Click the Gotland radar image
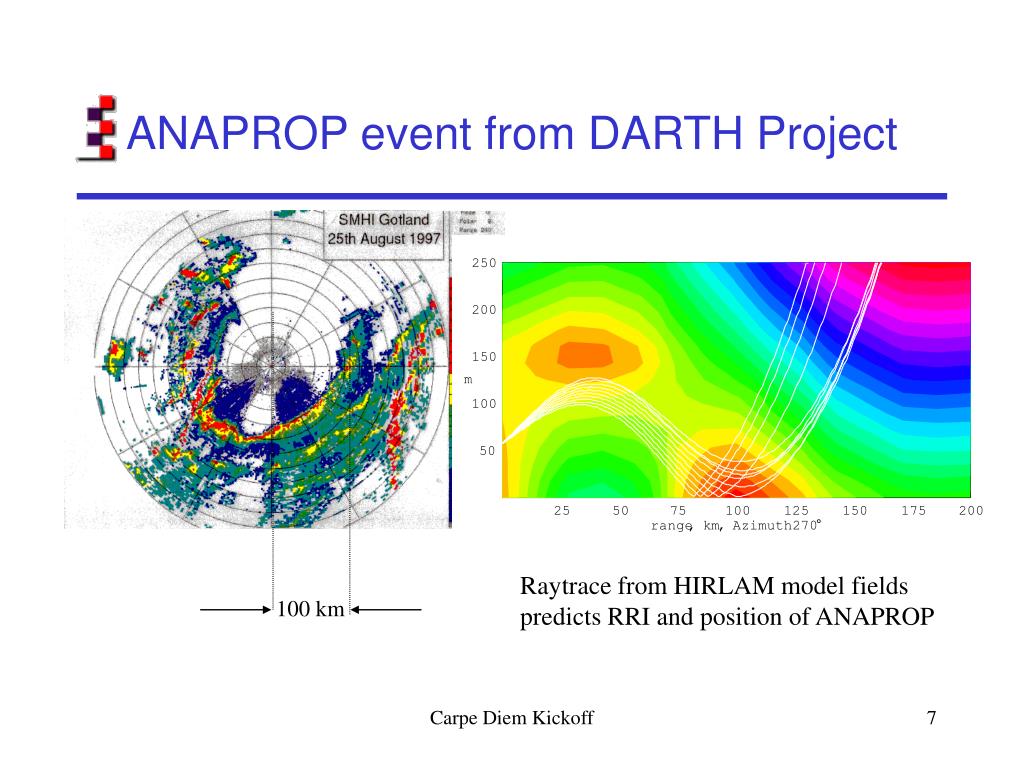1024x768 pixels. (257, 369)
